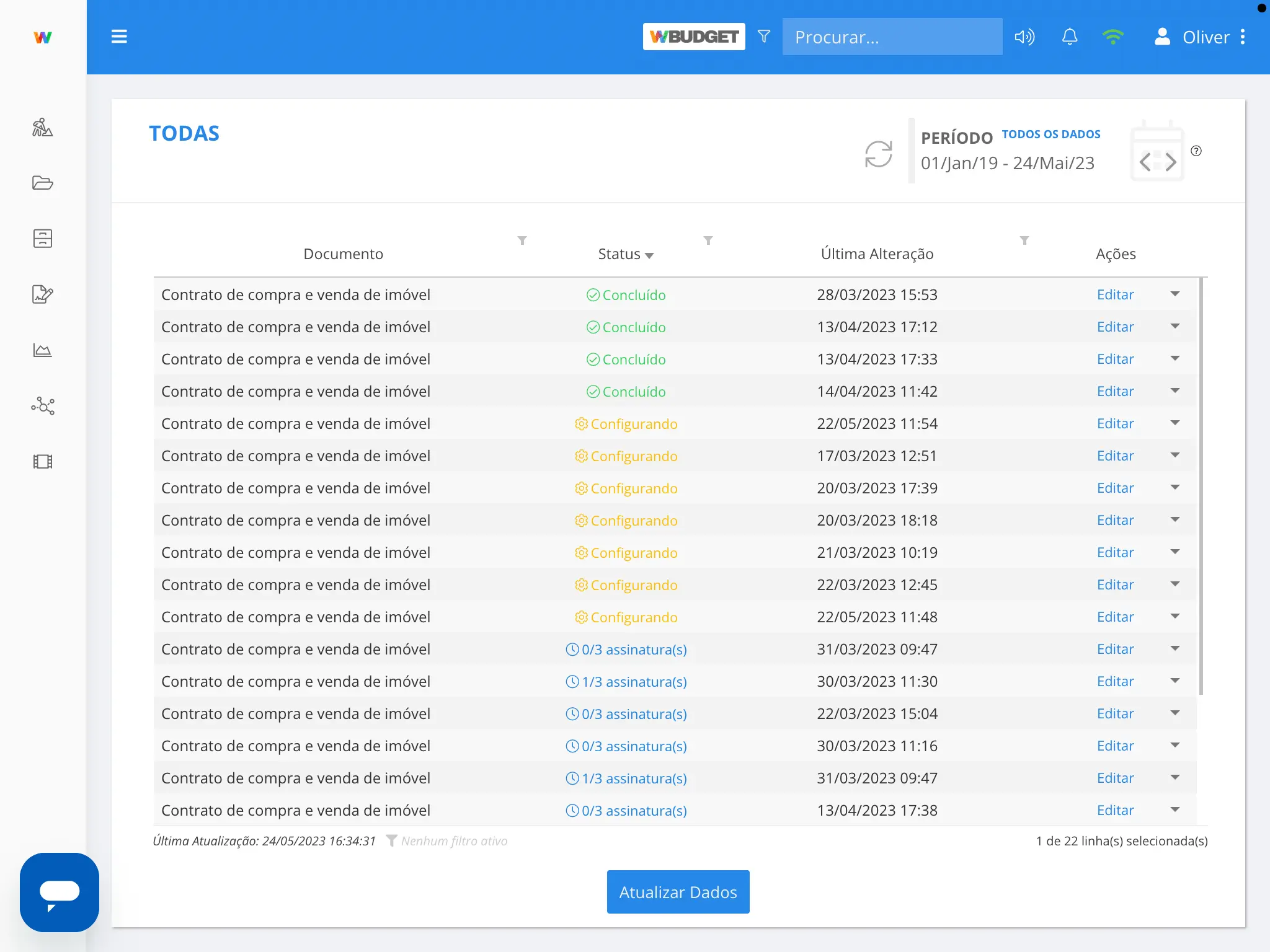Viewport: 1270px width, 952px height.
Task: Sort by Última Alteração column header
Action: [x=877, y=254]
